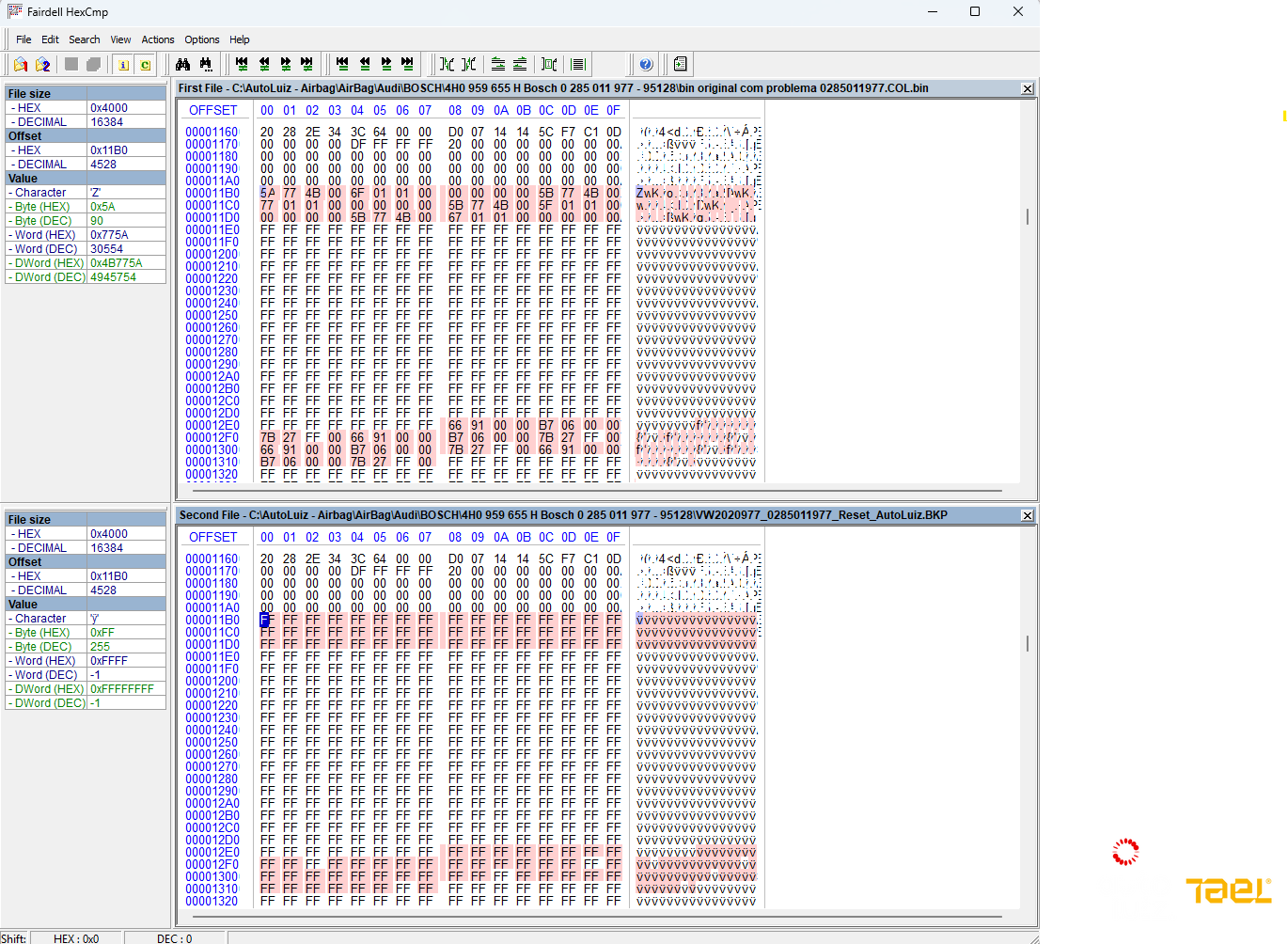
Task: Go to the previous matching block
Action: (365, 64)
